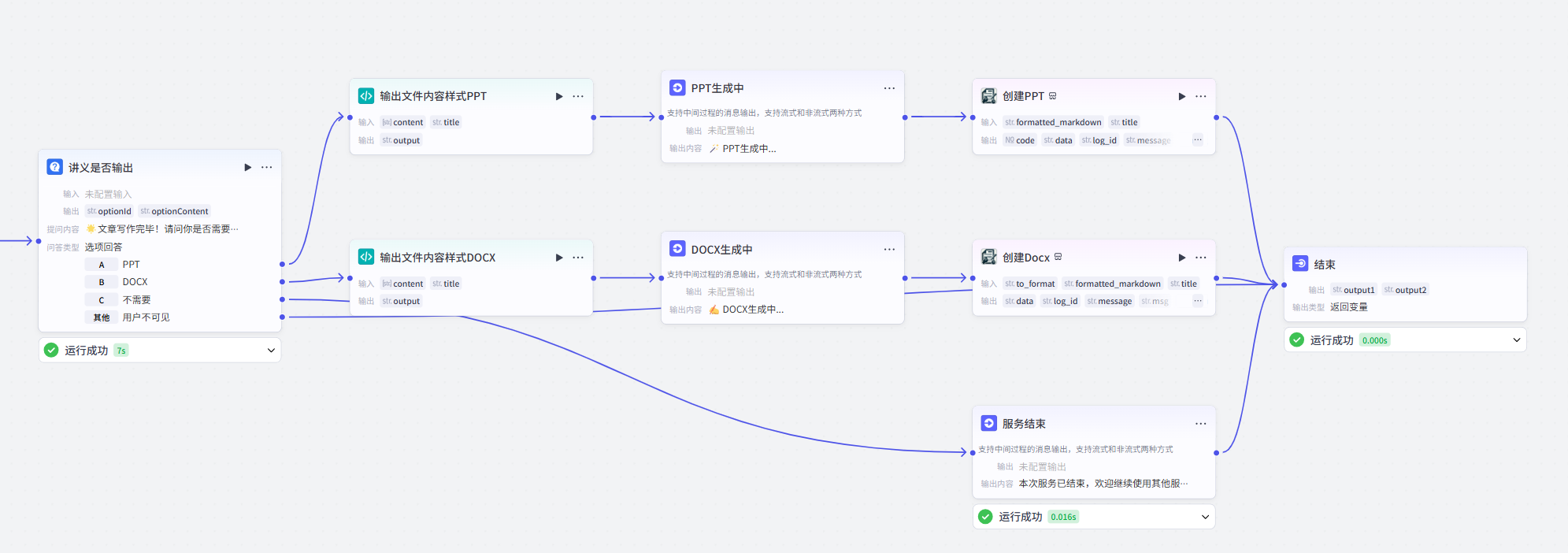This screenshot has width=1568, height=553.
Task: Expand the 运行成功 0.000s result under 结束
Action: [1516, 340]
